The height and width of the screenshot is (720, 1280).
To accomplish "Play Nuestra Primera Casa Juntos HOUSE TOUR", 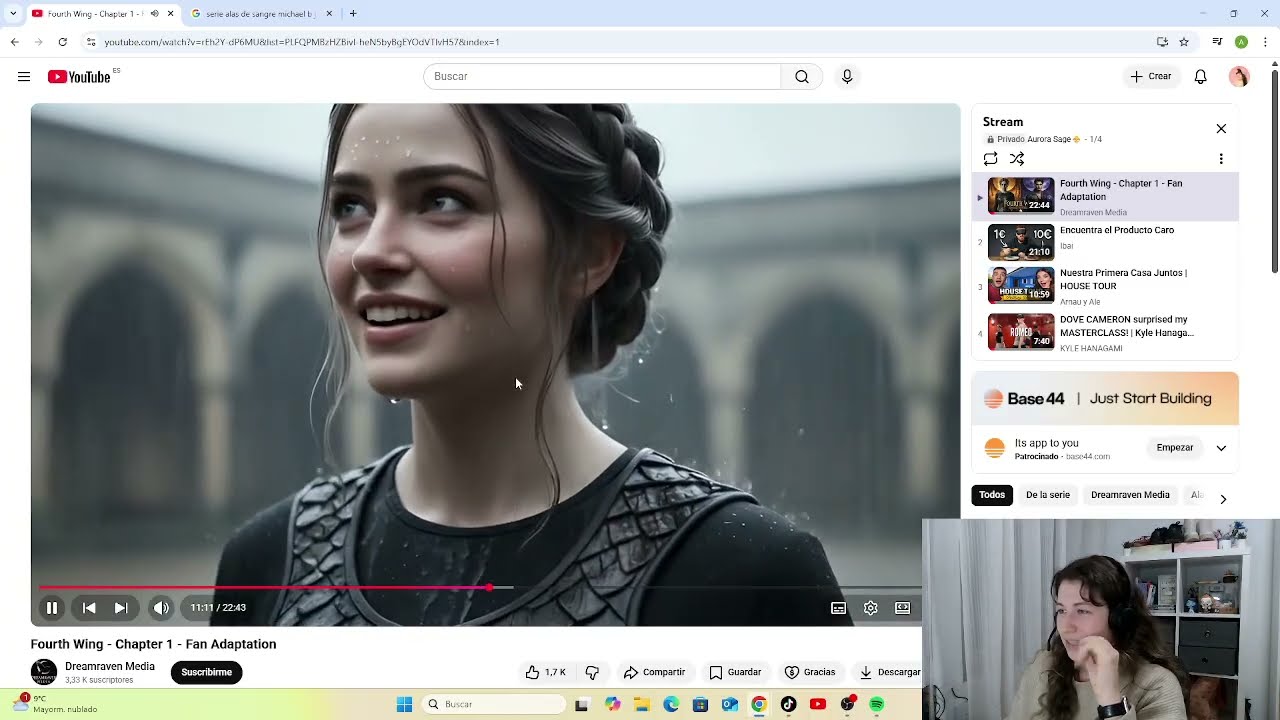I will (x=1106, y=286).
